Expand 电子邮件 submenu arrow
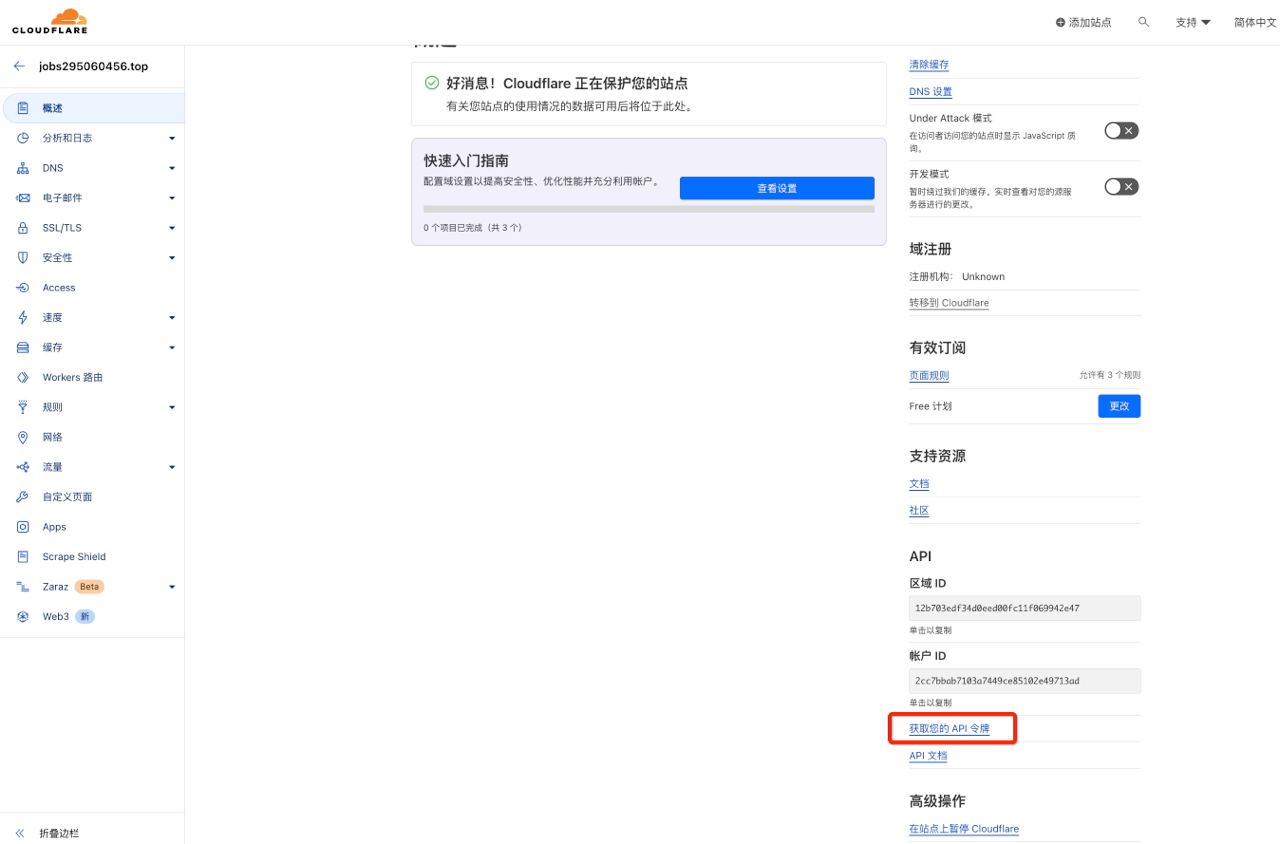Viewport: 1280px width, 844px height. pyautogui.click(x=172, y=198)
